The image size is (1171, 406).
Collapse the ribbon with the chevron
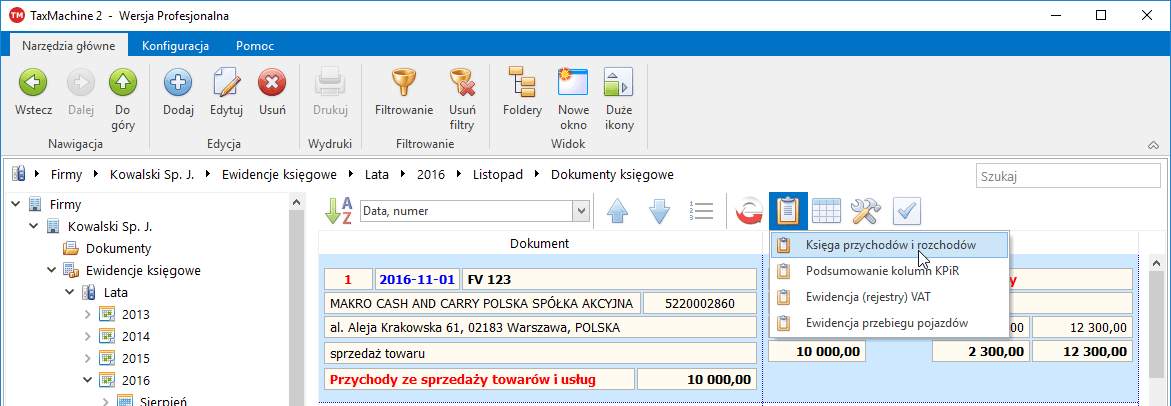[x=1152, y=145]
